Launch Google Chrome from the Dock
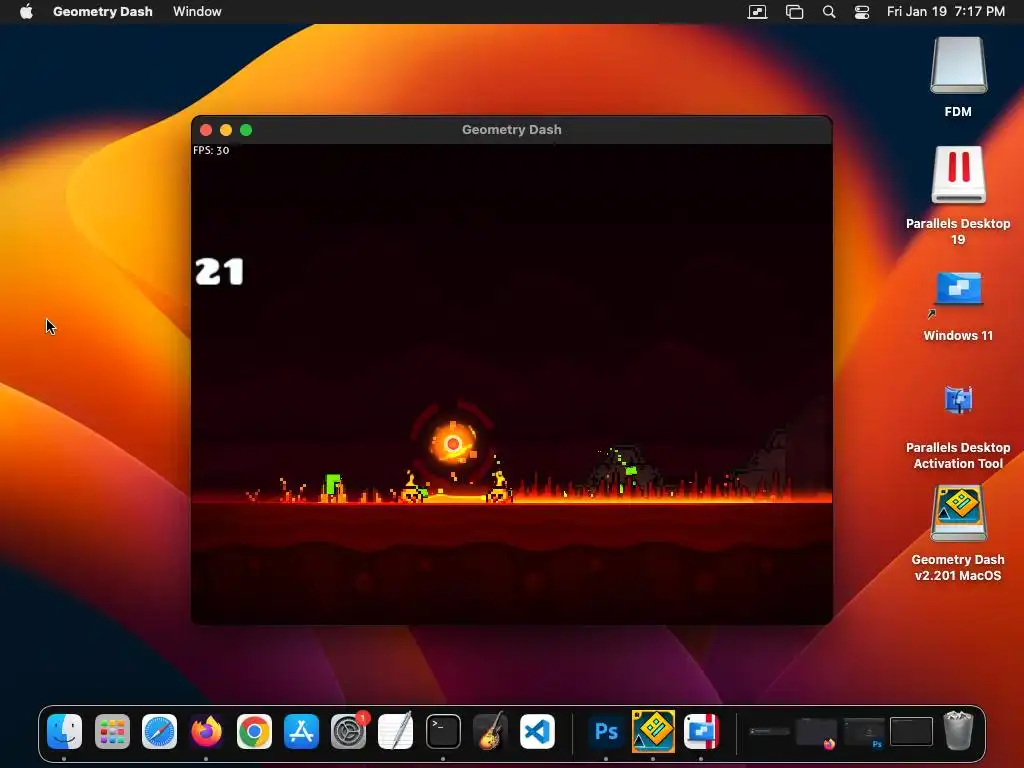 [x=254, y=731]
